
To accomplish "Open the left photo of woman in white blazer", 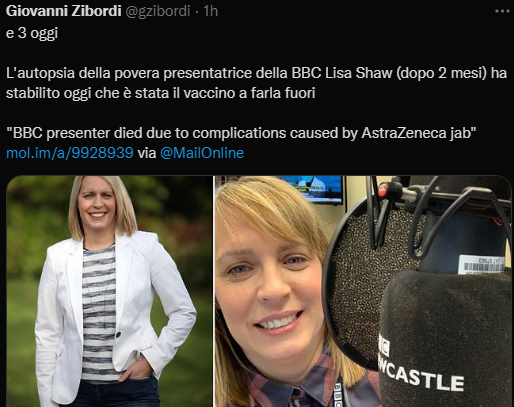I will pos(109,291).
